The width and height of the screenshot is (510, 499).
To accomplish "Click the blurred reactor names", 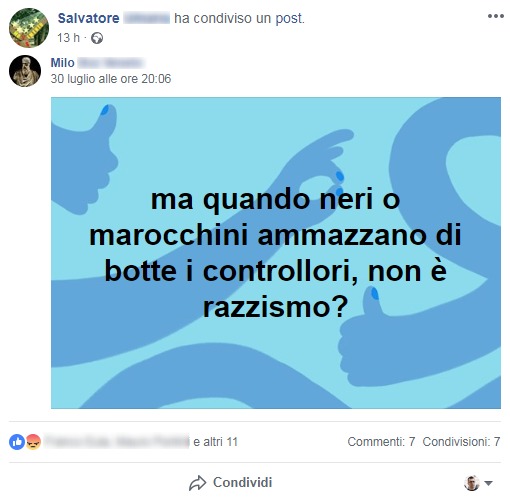I will point(117,442).
